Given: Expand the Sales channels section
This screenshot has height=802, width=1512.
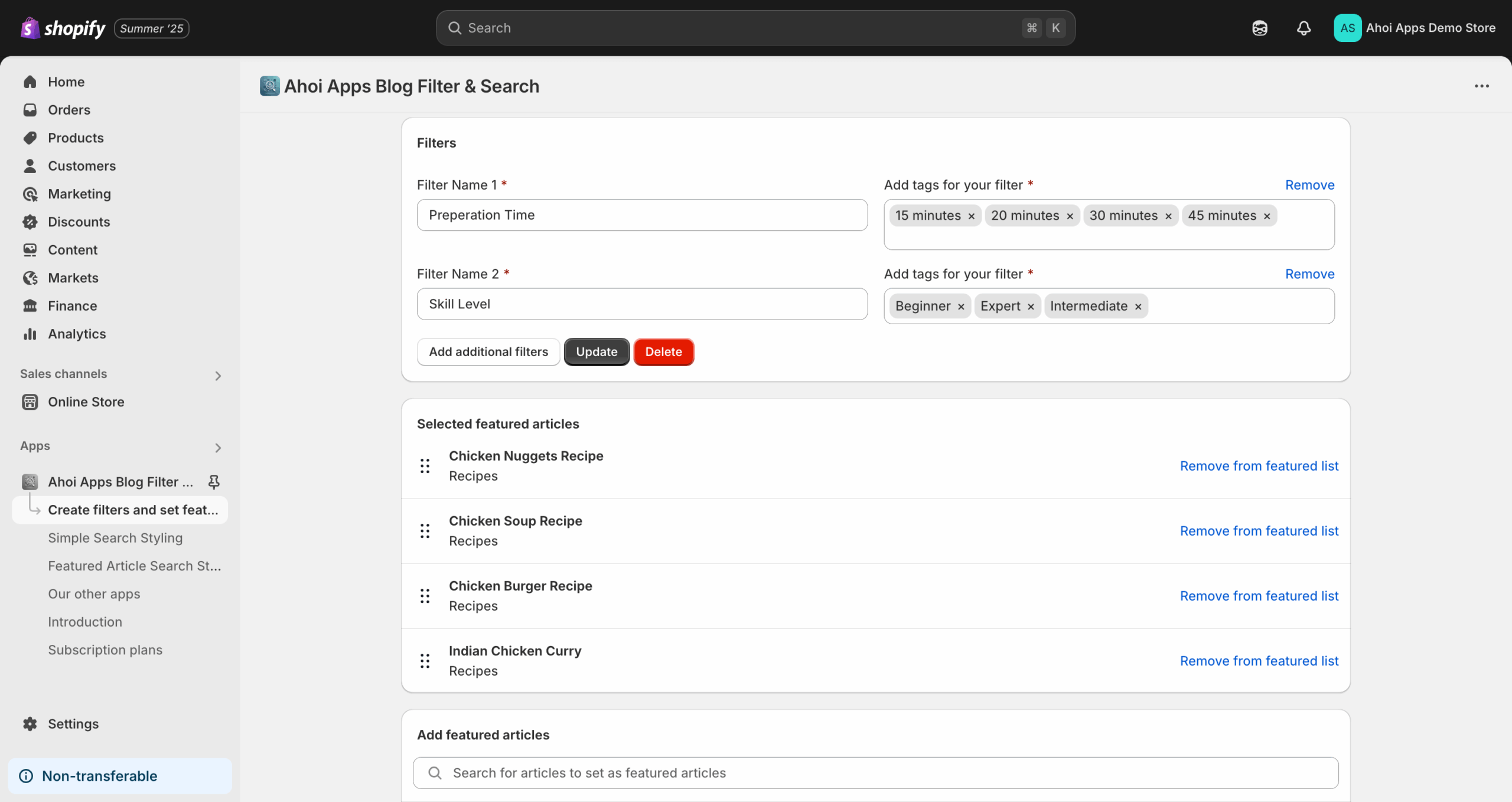Looking at the screenshot, I should 218,376.
